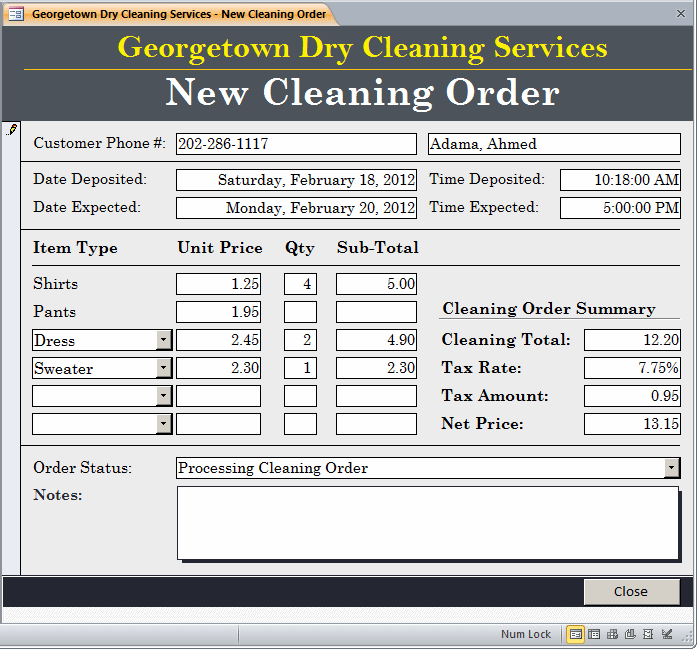The height and width of the screenshot is (651, 699).
Task: Click inside the Notes text box
Action: pyautogui.click(x=428, y=523)
